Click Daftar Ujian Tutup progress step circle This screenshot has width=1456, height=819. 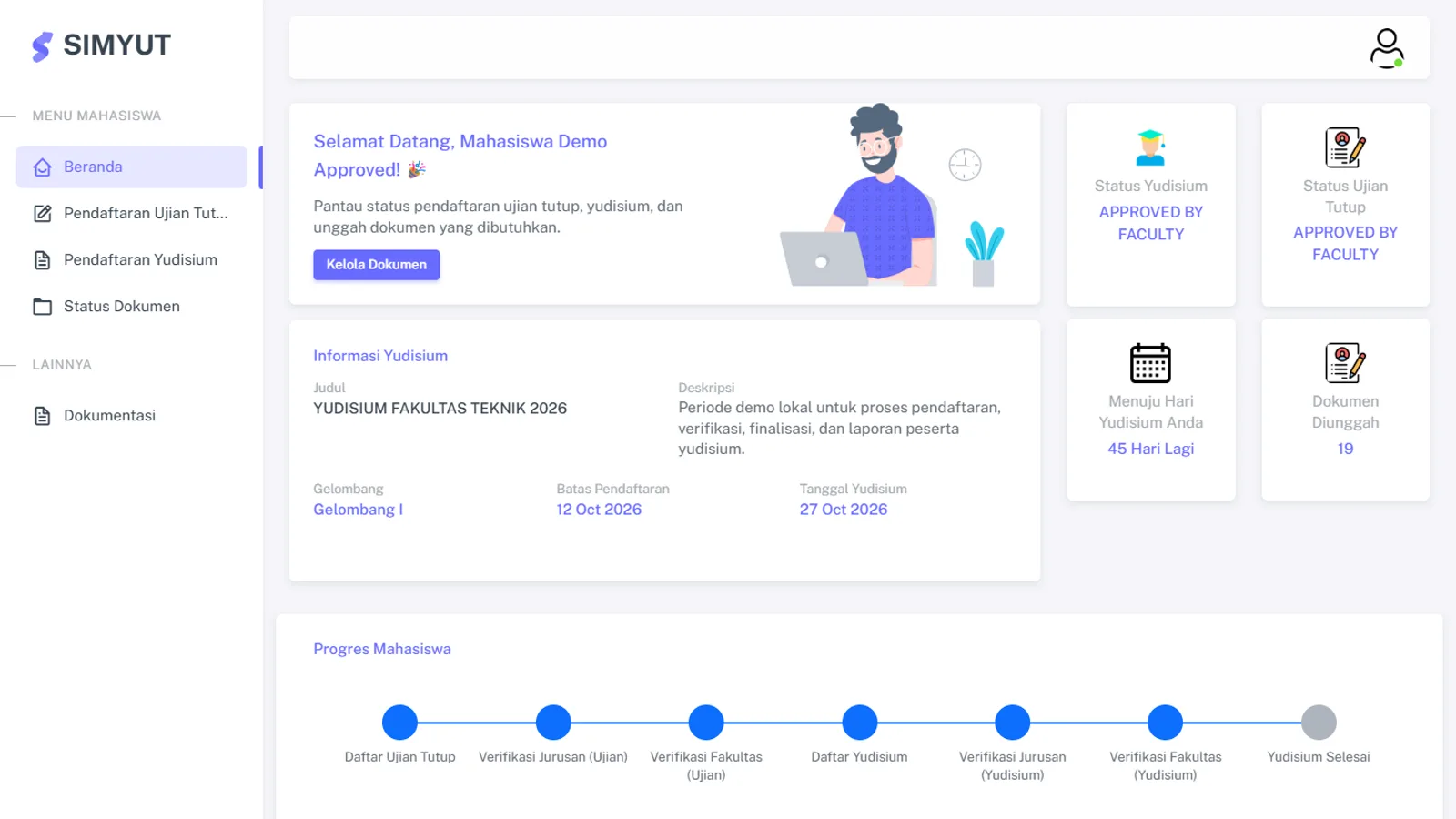(x=399, y=723)
